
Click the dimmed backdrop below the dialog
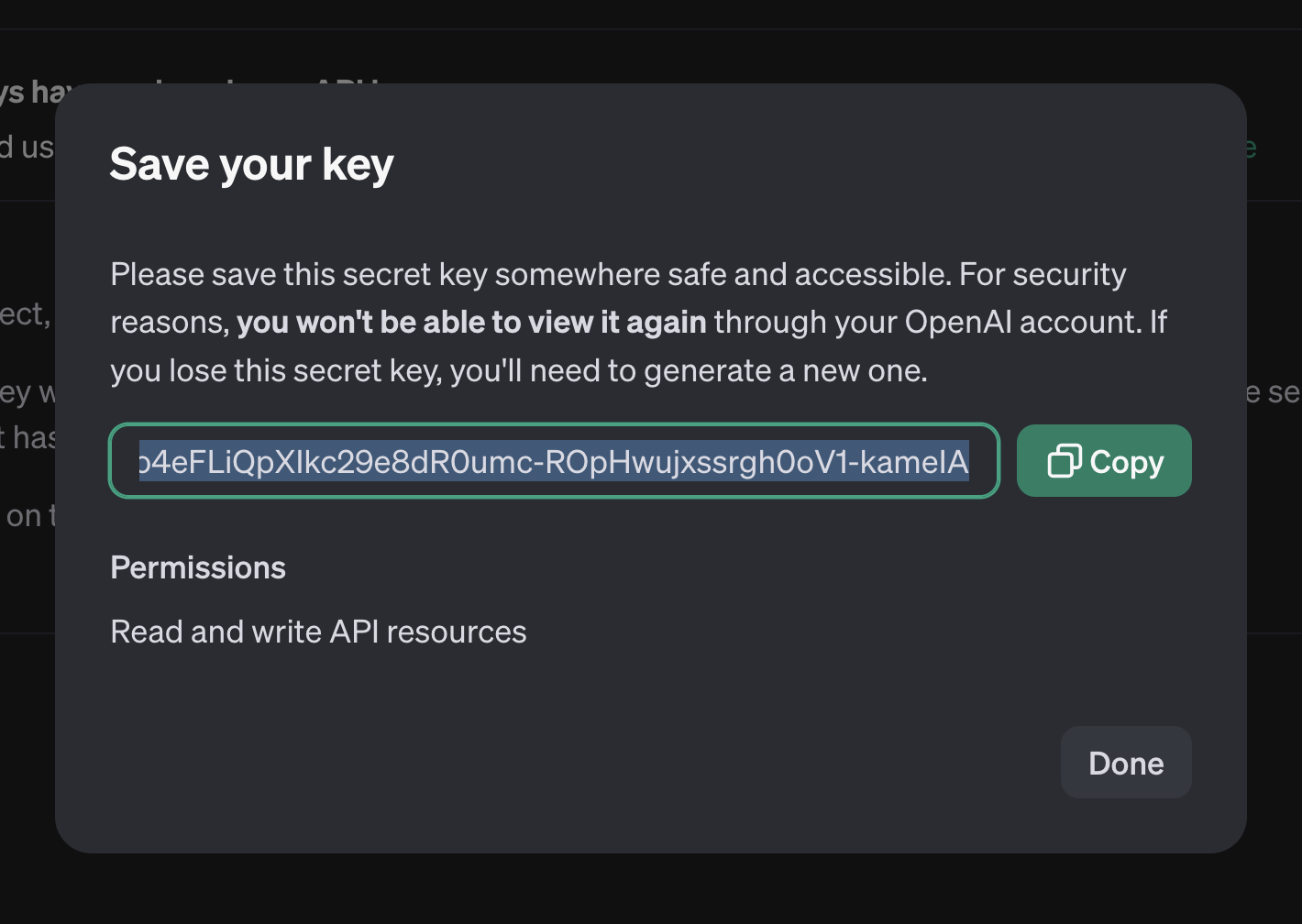pyautogui.click(x=651, y=889)
